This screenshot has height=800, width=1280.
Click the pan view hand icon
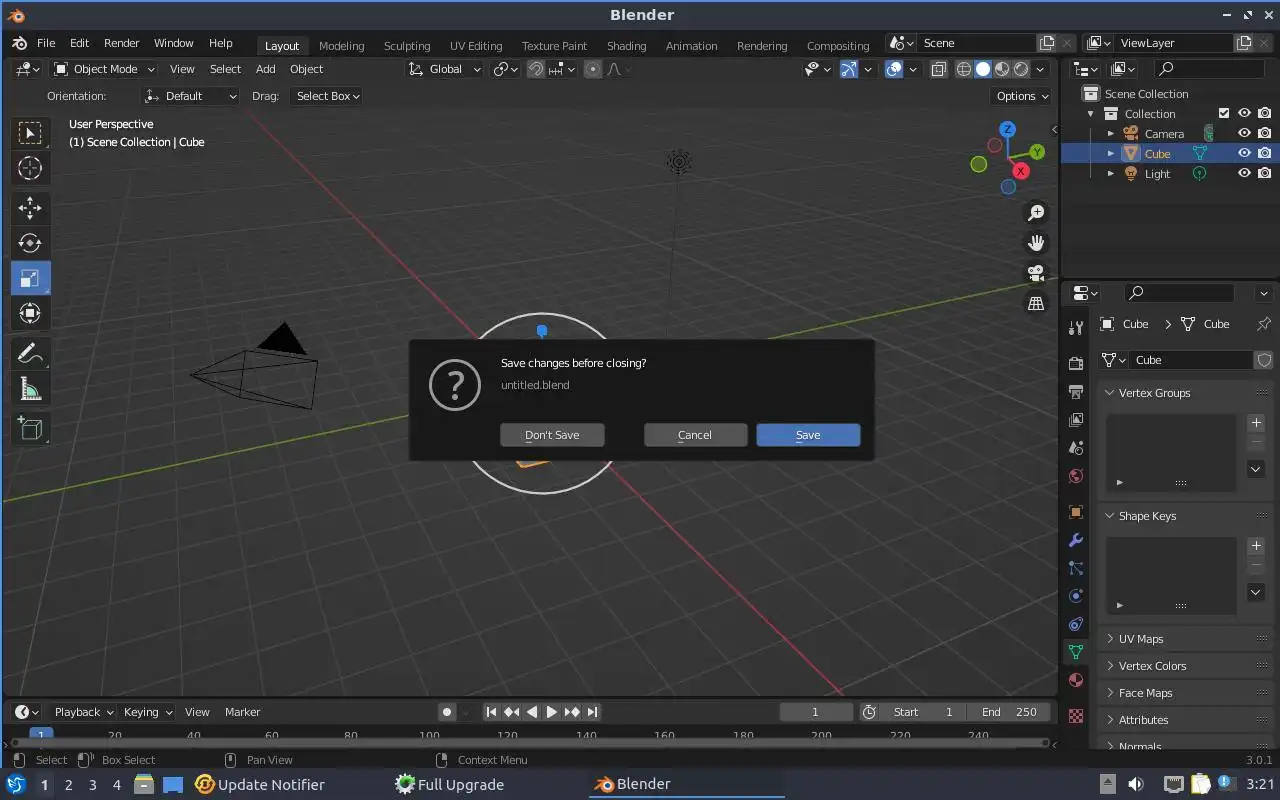click(1036, 243)
